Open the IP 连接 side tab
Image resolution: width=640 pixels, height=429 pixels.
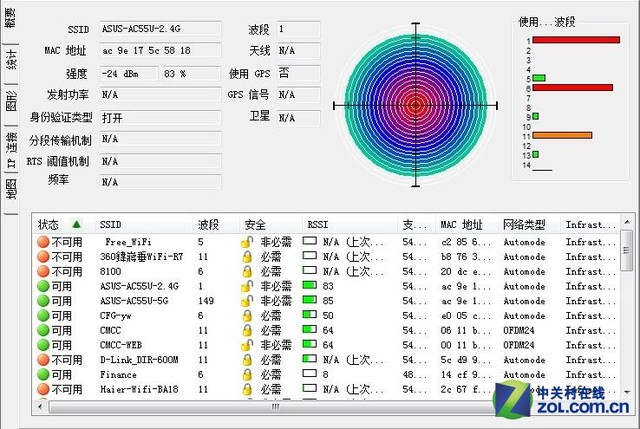point(11,149)
